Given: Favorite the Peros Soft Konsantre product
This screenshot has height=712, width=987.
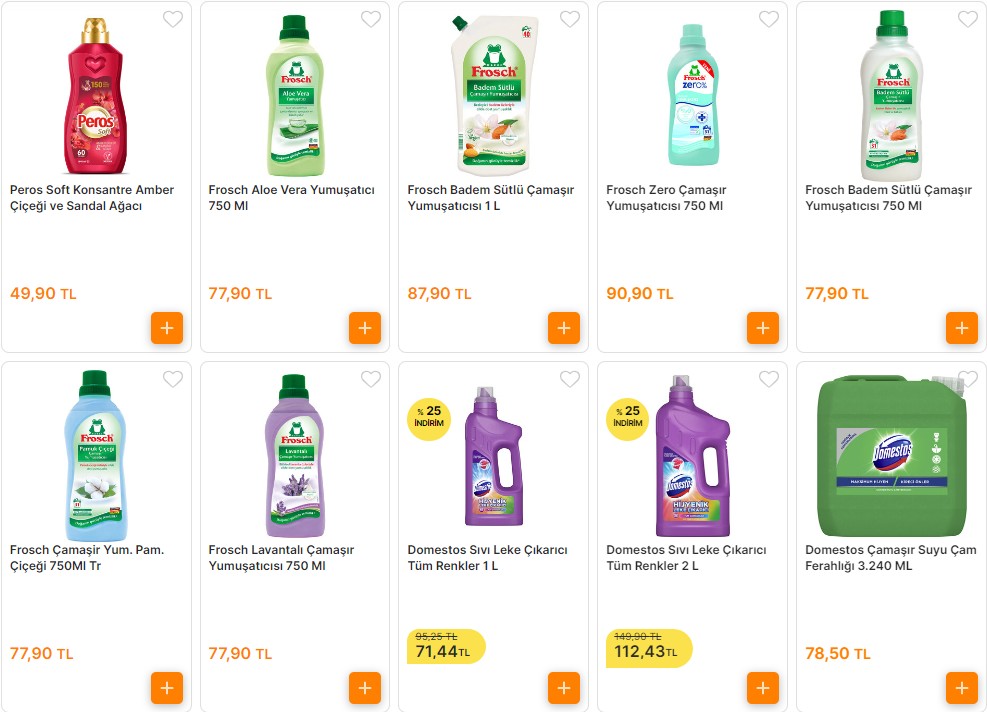Looking at the screenshot, I should pyautogui.click(x=173, y=19).
